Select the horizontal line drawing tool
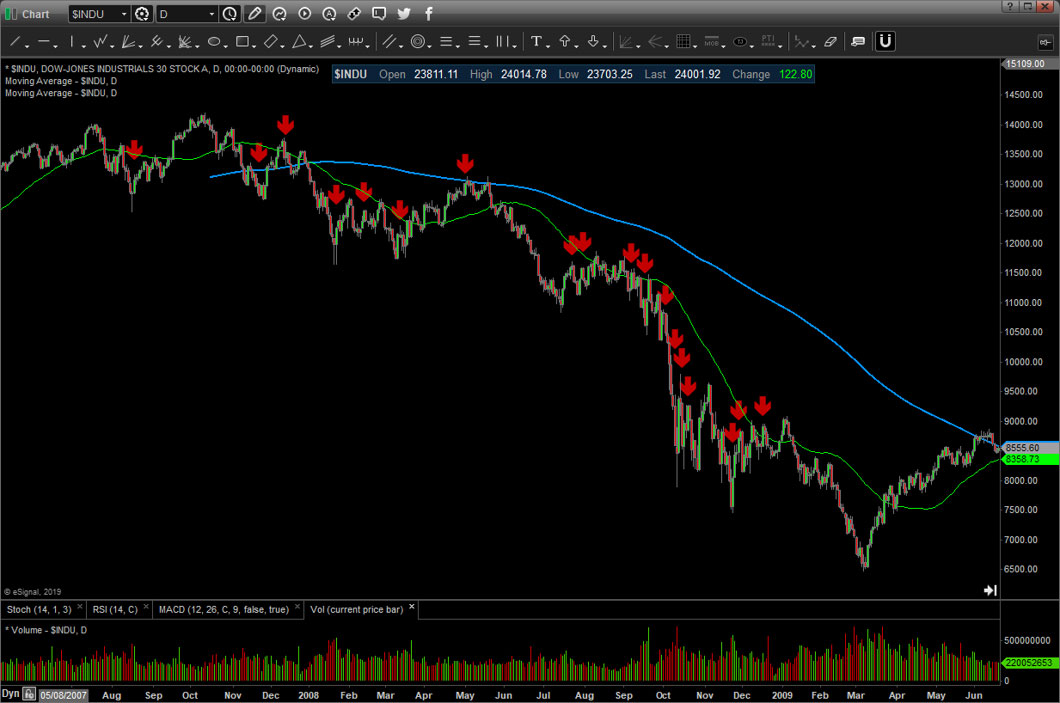Screen dimensions: 1060x703 43,42
